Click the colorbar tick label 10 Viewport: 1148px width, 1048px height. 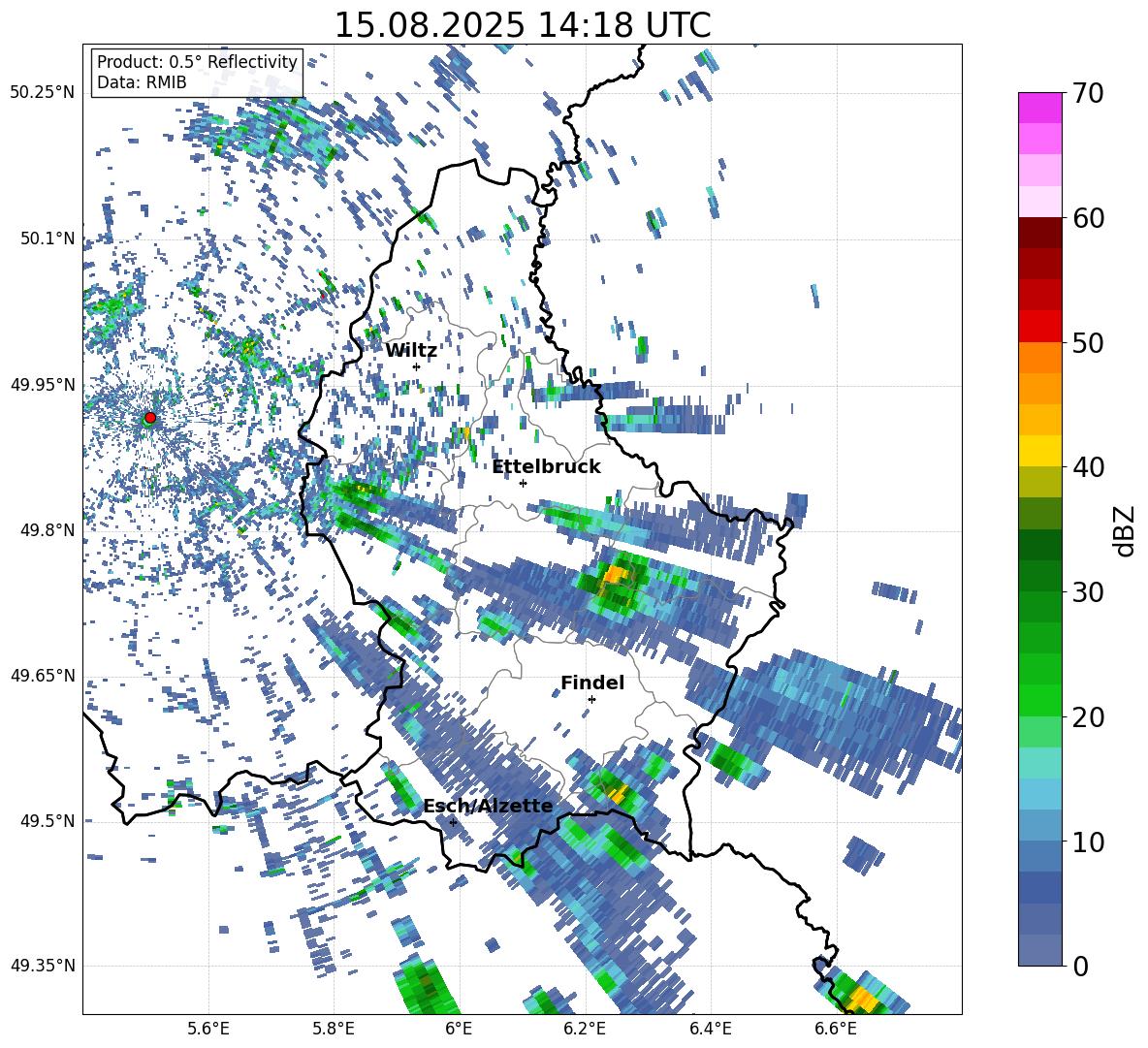point(1088,842)
